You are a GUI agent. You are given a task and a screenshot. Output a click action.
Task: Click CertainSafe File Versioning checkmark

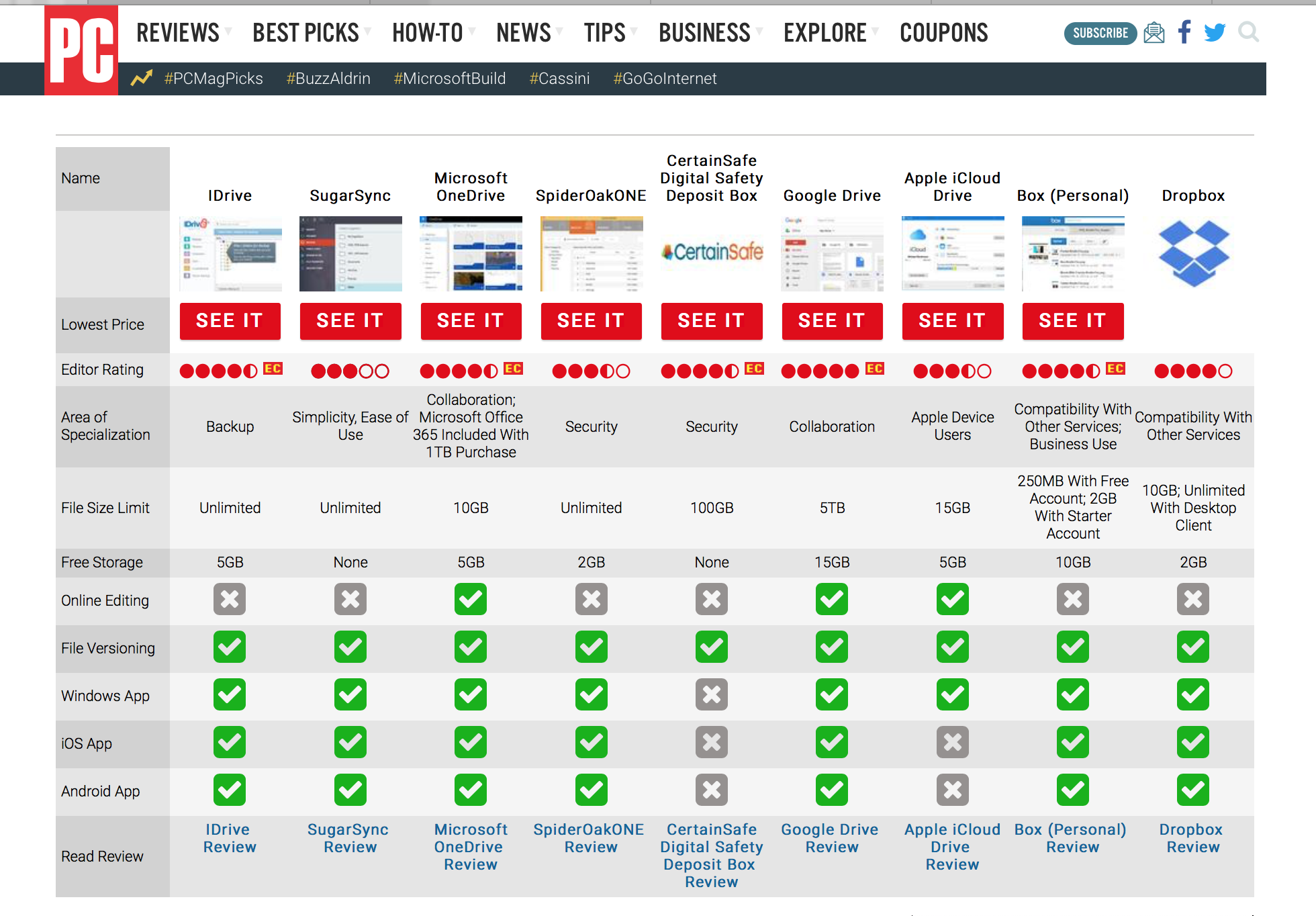[712, 647]
